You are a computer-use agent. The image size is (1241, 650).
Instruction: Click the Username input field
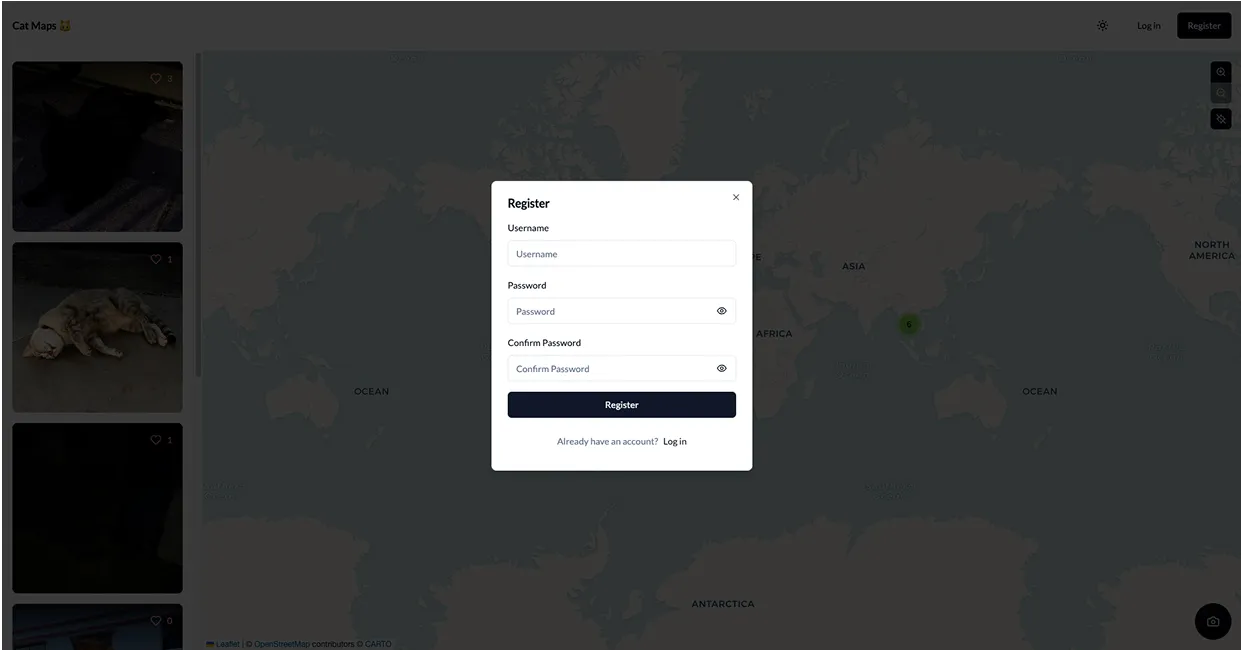coord(622,254)
